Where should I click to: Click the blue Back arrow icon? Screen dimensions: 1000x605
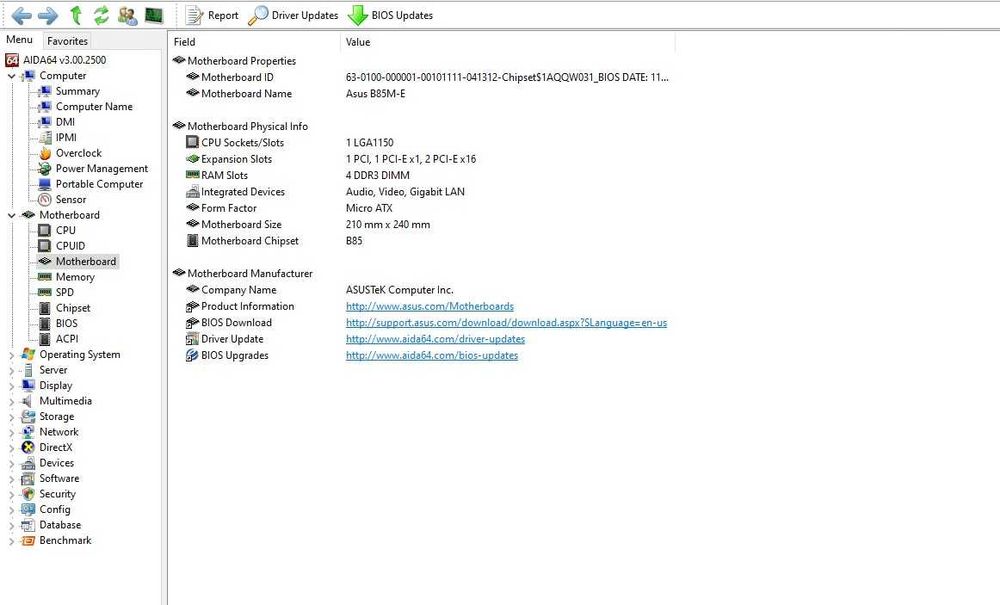[x=22, y=15]
